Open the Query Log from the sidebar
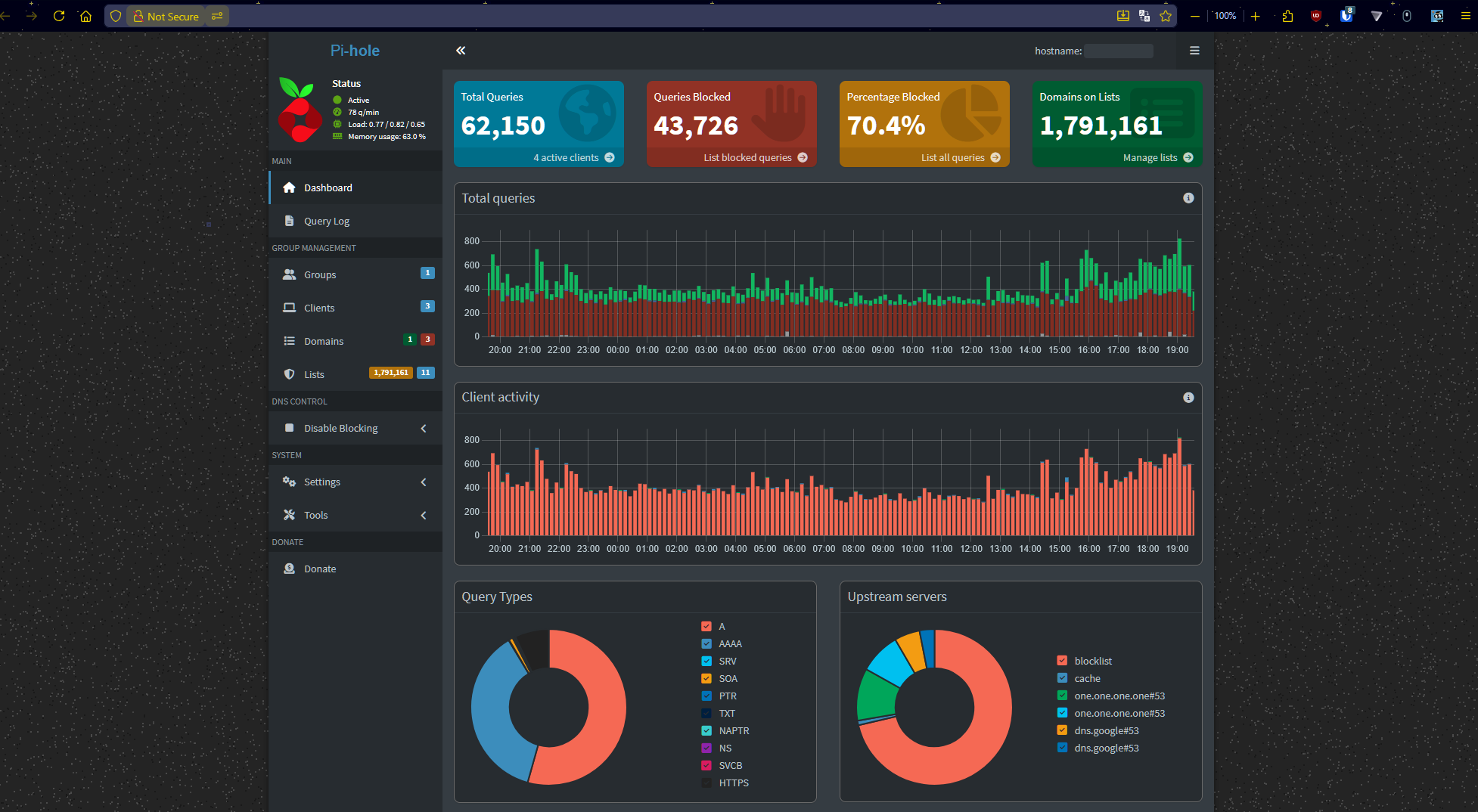 [x=326, y=221]
